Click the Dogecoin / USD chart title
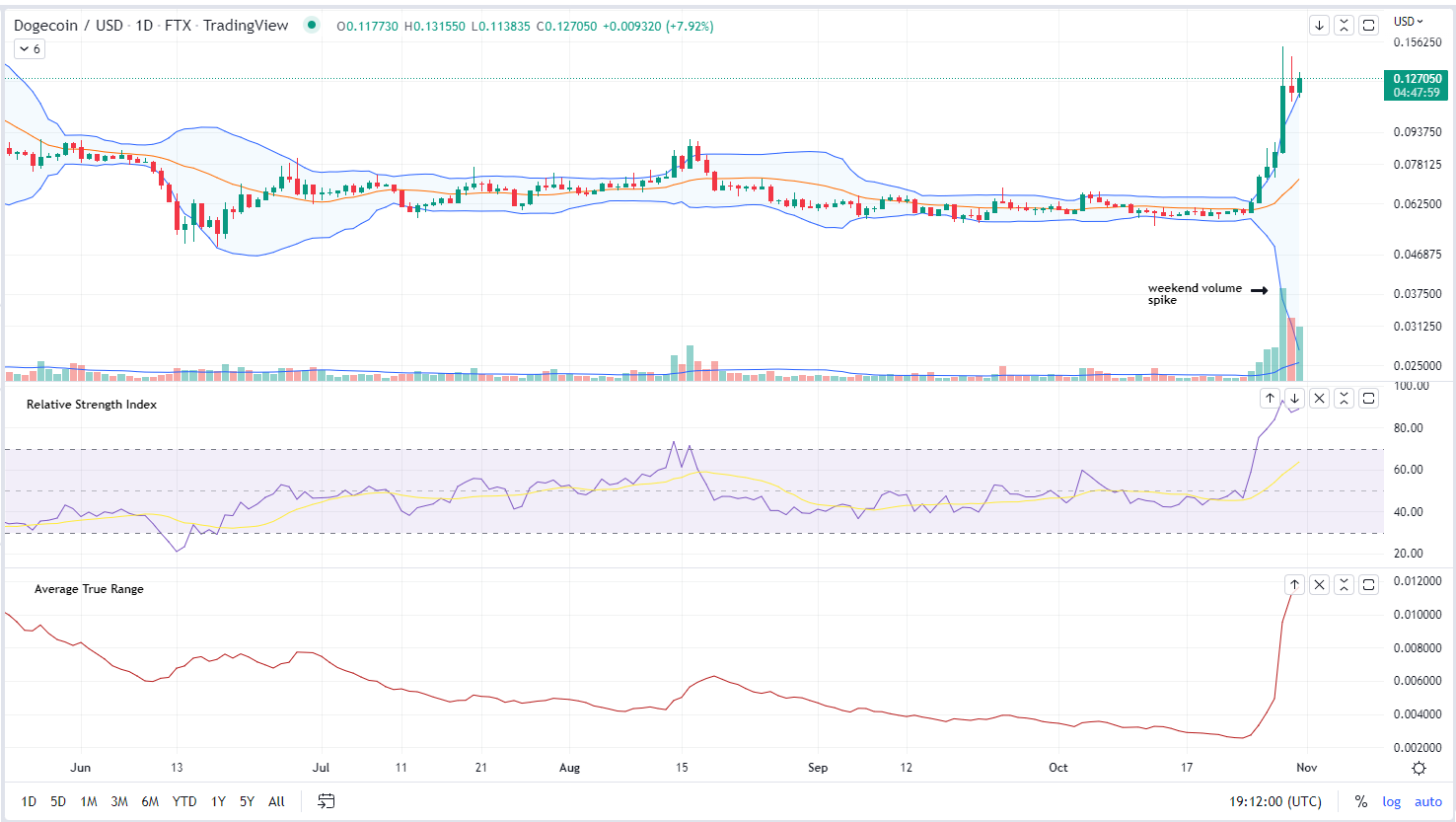Image resolution: width=1456 pixels, height=822 pixels. (151, 26)
